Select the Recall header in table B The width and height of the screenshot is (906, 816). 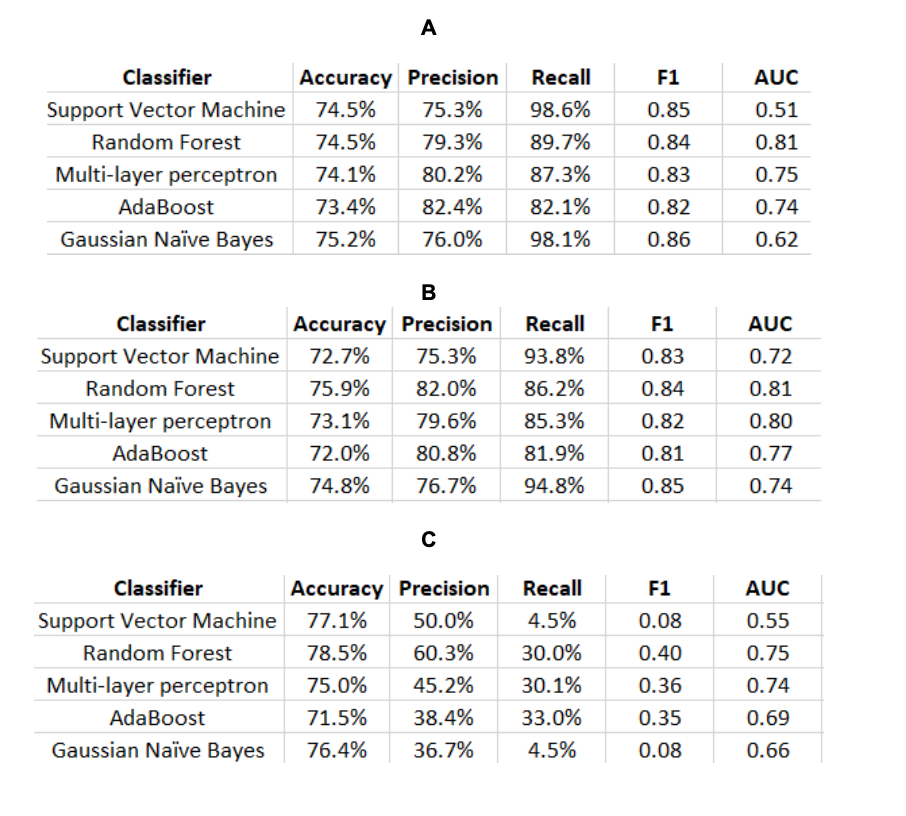pyautogui.click(x=554, y=324)
